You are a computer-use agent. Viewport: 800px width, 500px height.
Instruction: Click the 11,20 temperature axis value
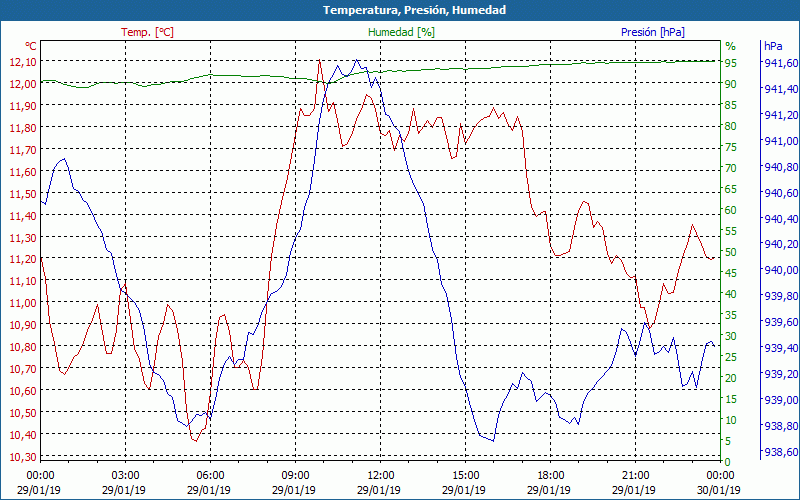click(23, 259)
